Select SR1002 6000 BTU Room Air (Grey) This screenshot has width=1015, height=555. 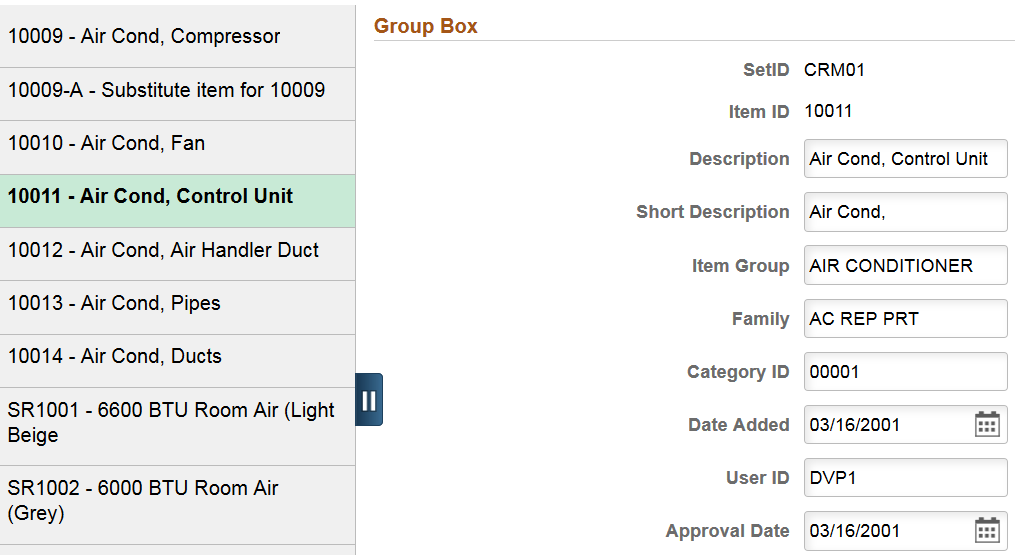pyautogui.click(x=177, y=501)
